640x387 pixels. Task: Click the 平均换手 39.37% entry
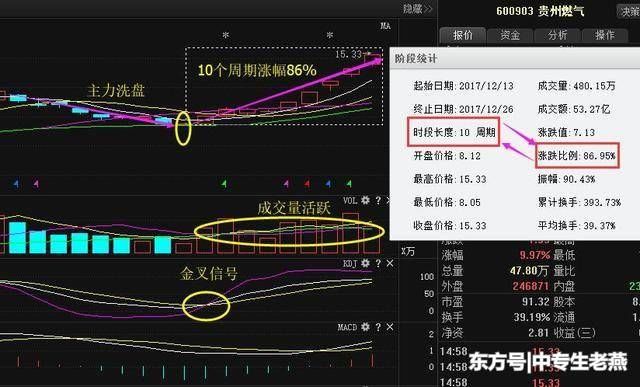pyautogui.click(x=576, y=225)
